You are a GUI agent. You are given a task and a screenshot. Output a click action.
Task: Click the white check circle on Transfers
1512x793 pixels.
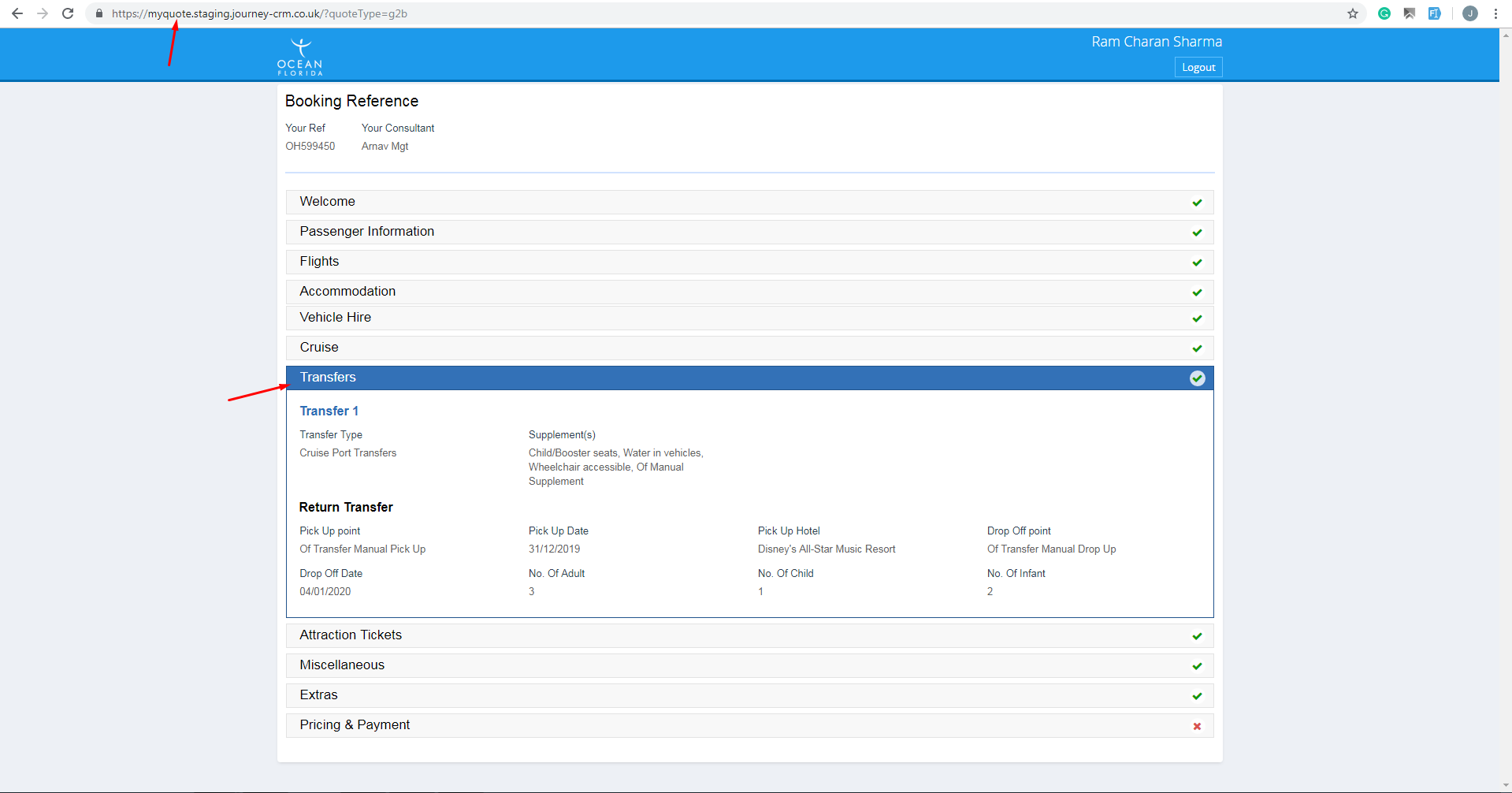point(1197,378)
